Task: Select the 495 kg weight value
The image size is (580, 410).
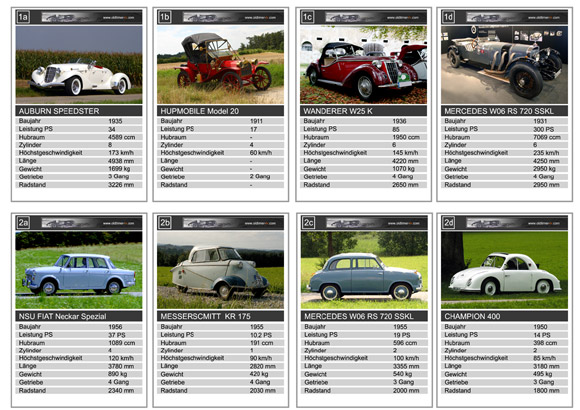Action: (x=543, y=374)
